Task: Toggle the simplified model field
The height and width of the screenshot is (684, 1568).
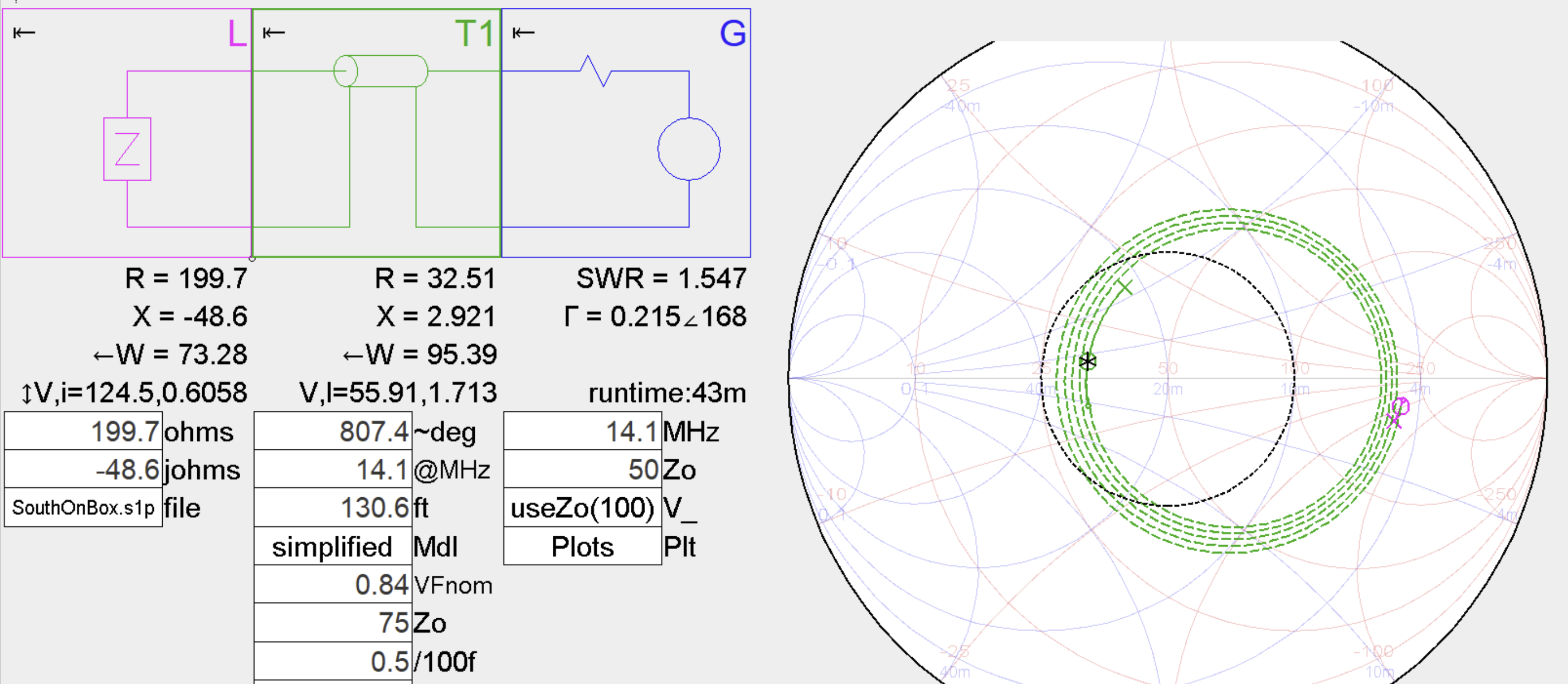Action: [x=332, y=546]
